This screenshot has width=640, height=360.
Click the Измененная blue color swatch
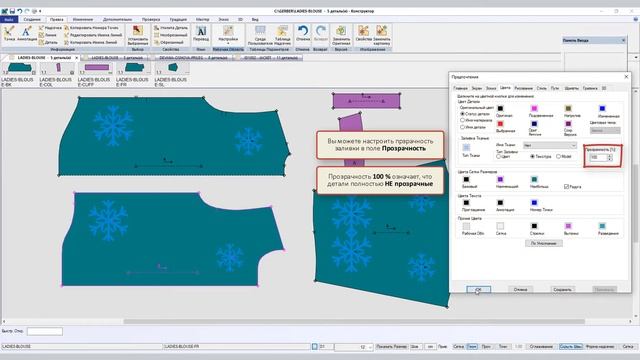pos(602,109)
